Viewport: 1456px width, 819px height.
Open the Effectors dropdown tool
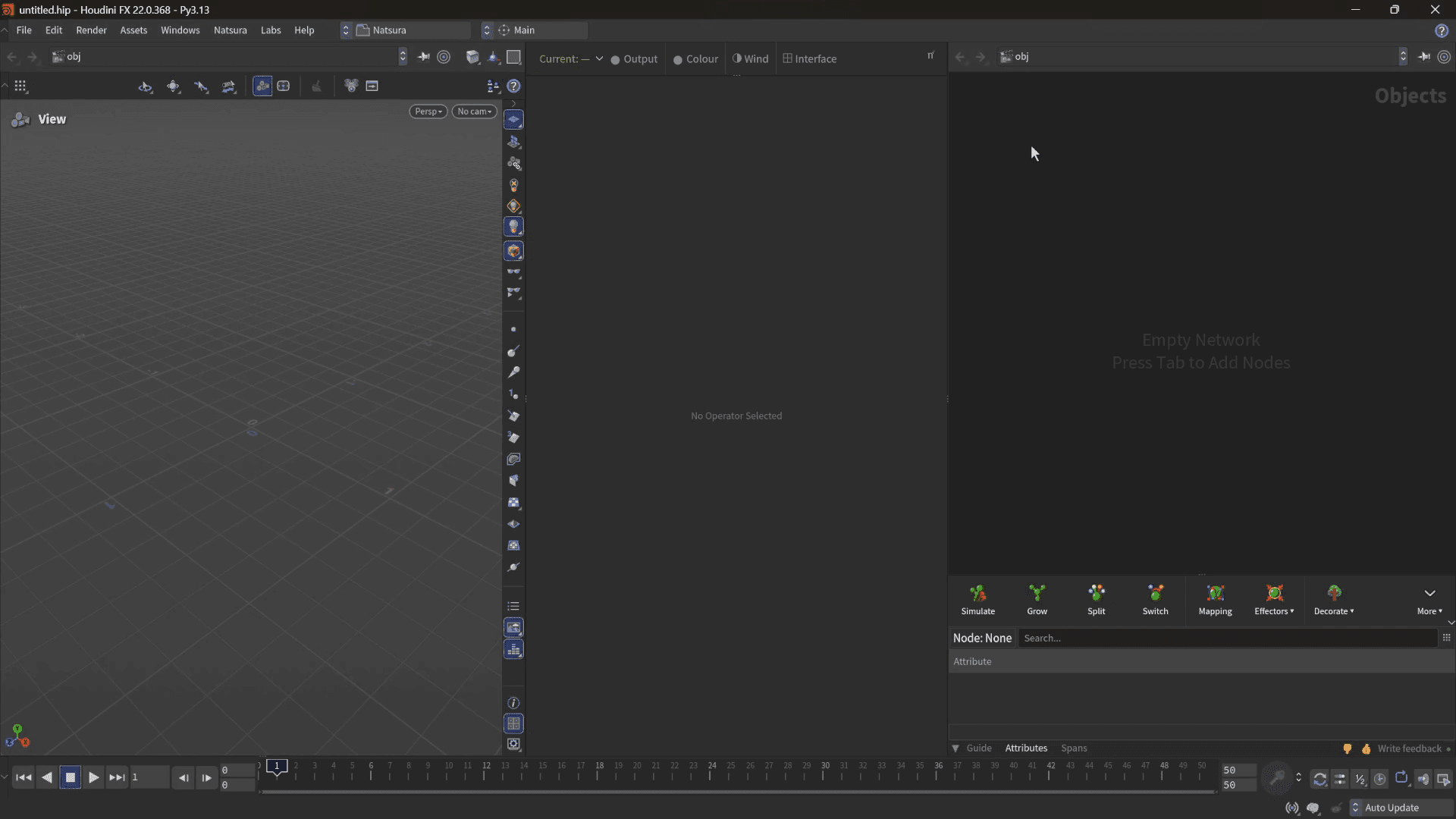1274,599
